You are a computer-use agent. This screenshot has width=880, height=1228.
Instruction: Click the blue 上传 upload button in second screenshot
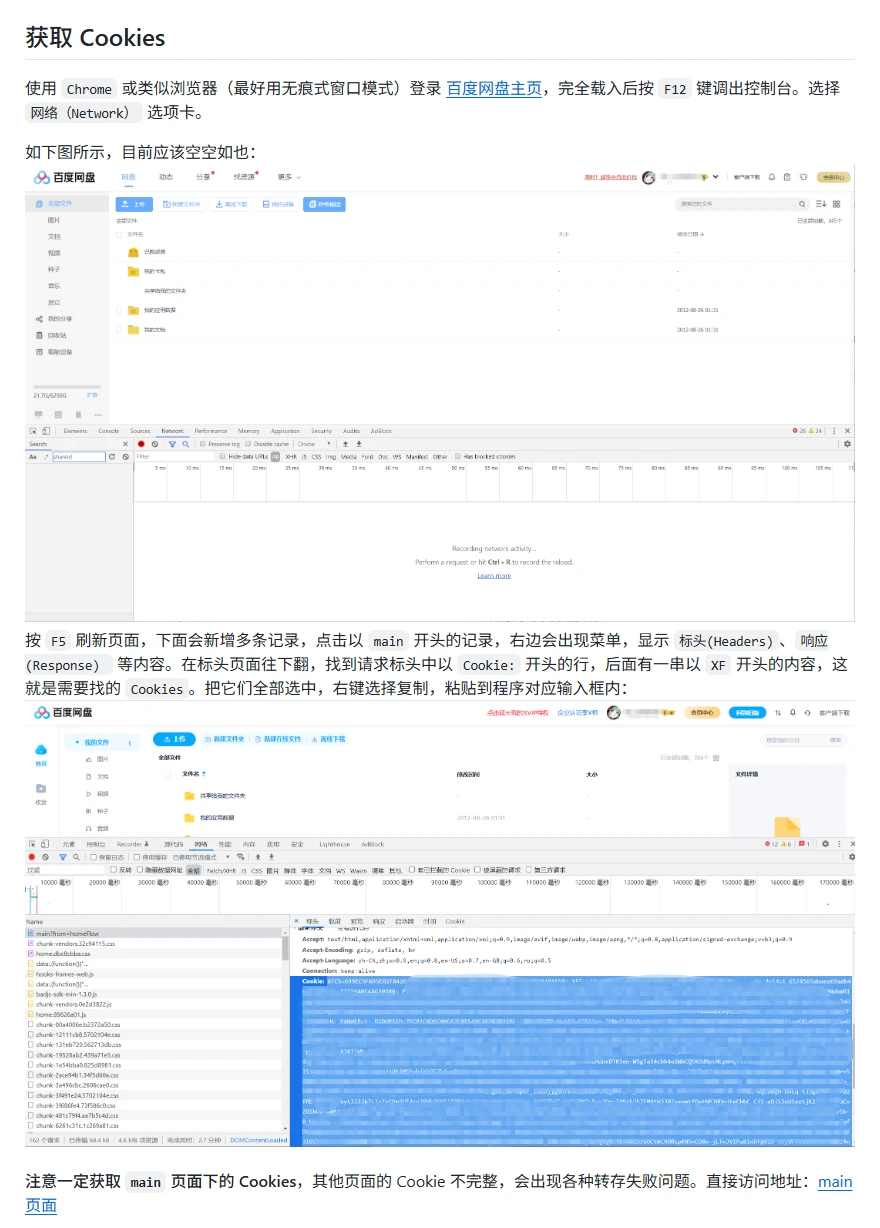(x=173, y=739)
